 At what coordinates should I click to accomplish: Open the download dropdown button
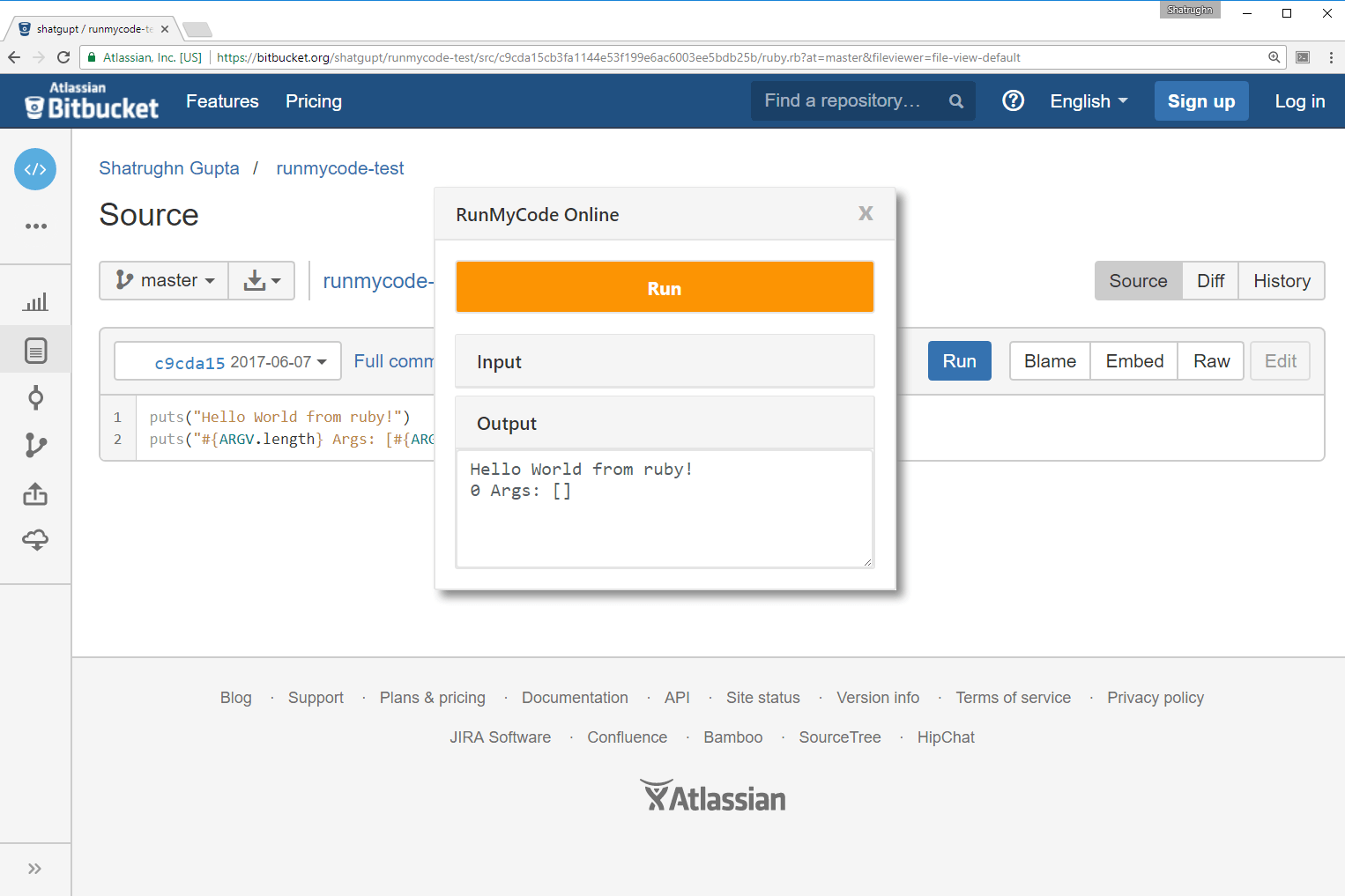coord(262,280)
